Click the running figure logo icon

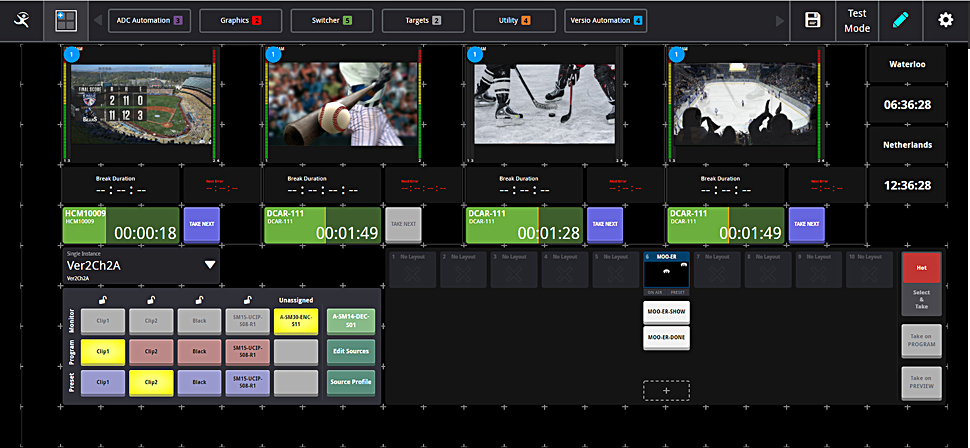[21, 20]
